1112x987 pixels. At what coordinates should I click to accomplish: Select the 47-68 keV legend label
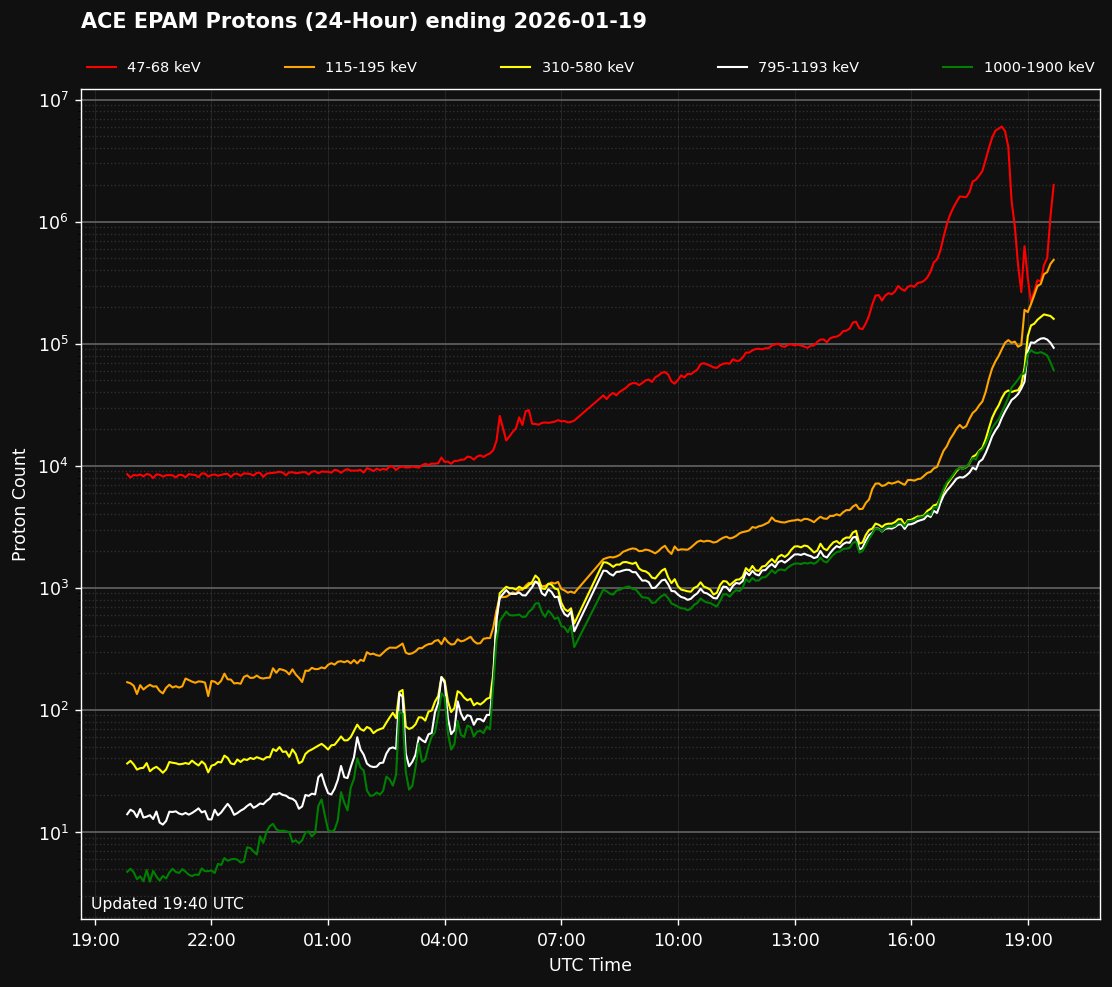tap(164, 67)
